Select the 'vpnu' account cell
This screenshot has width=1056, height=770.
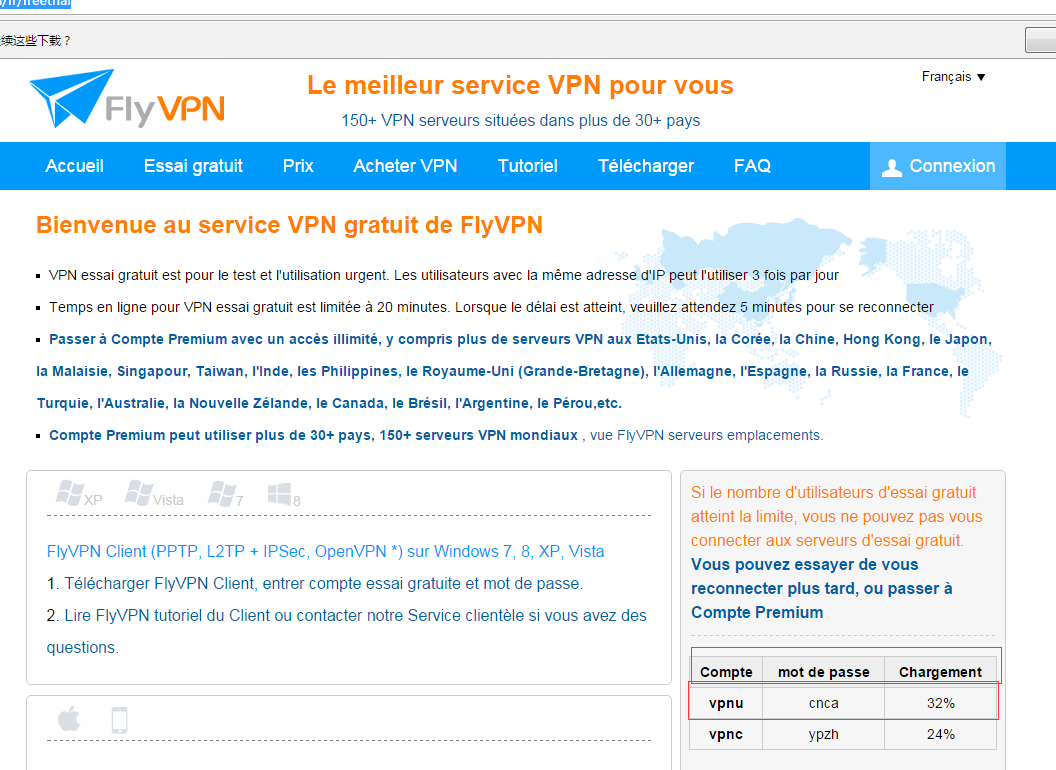(726, 703)
